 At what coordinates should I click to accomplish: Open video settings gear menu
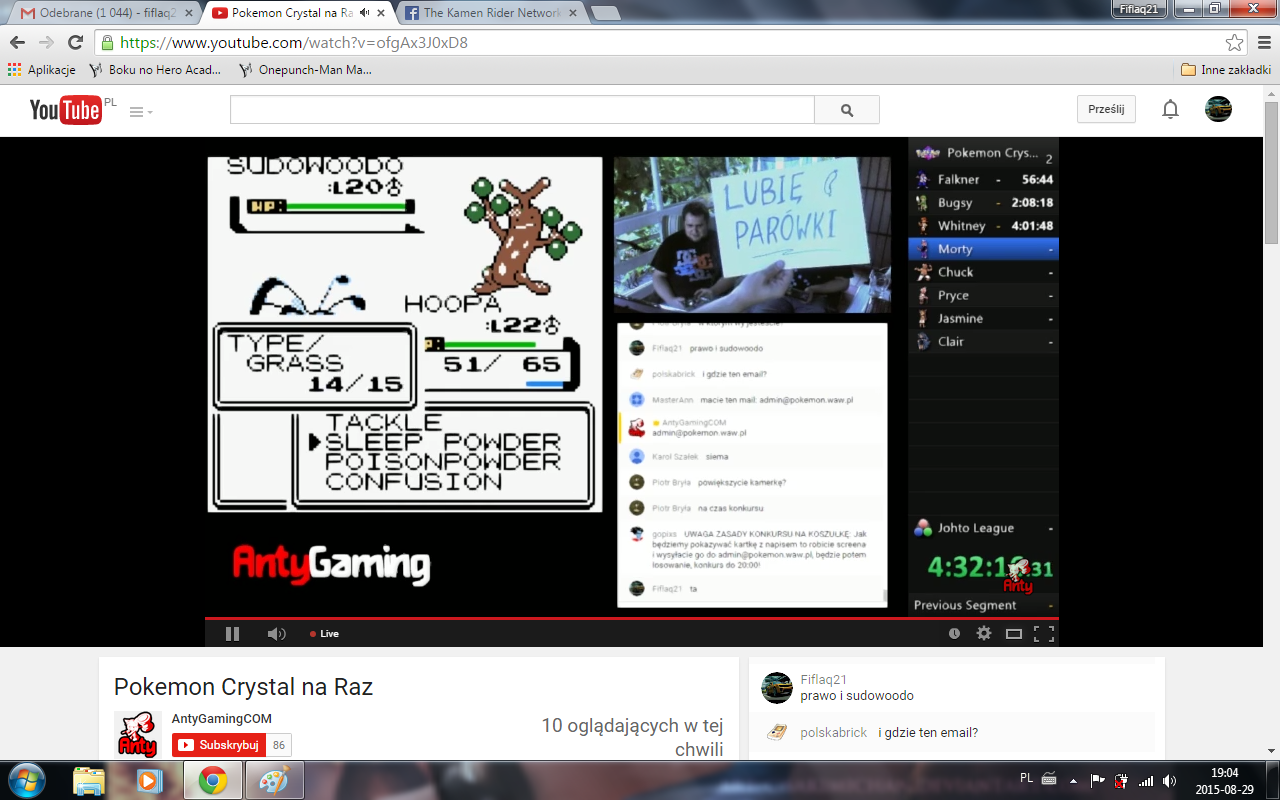[984, 633]
